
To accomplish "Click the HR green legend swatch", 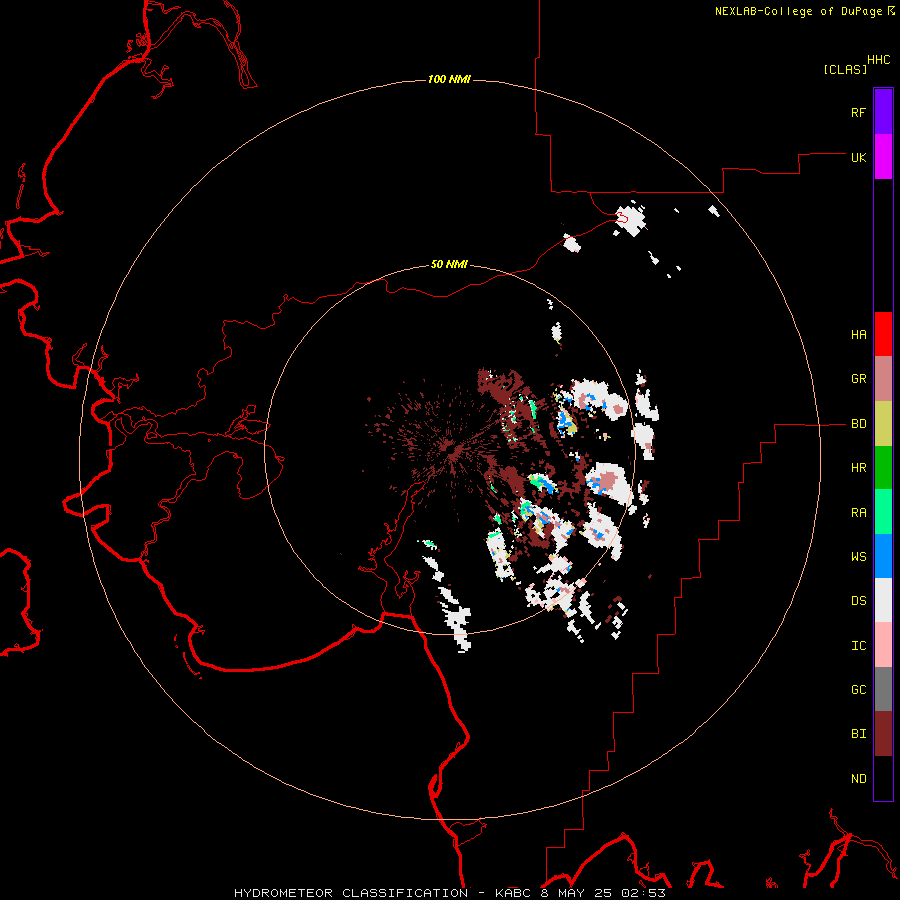I will (x=883, y=468).
